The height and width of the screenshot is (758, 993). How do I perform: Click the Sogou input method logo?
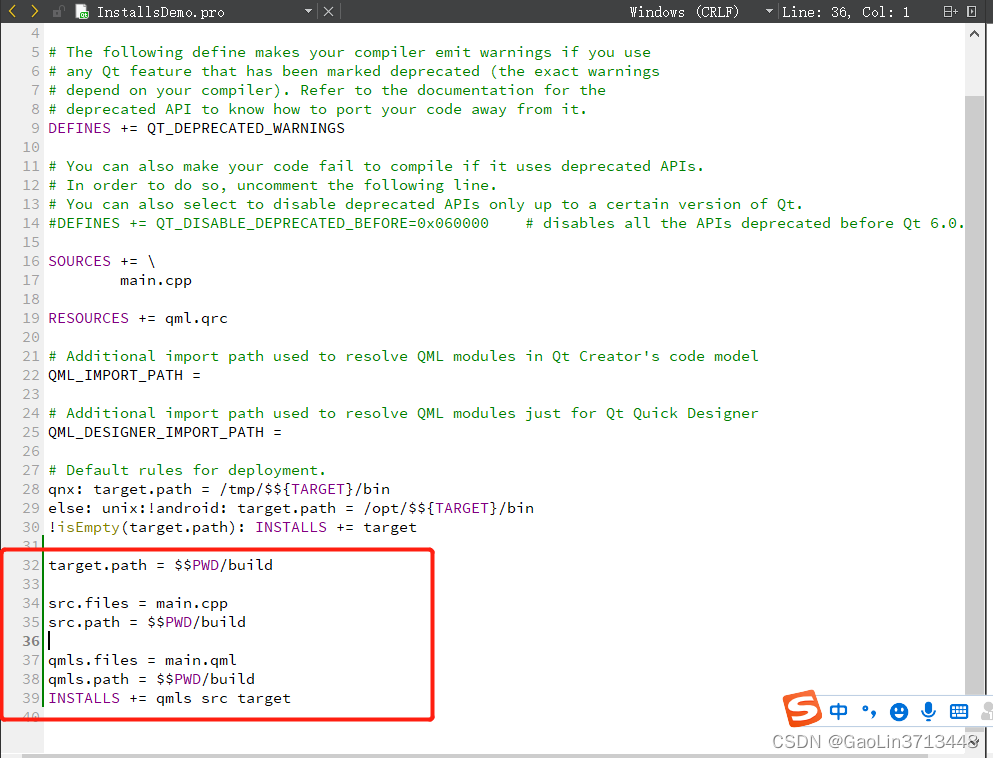pos(802,709)
